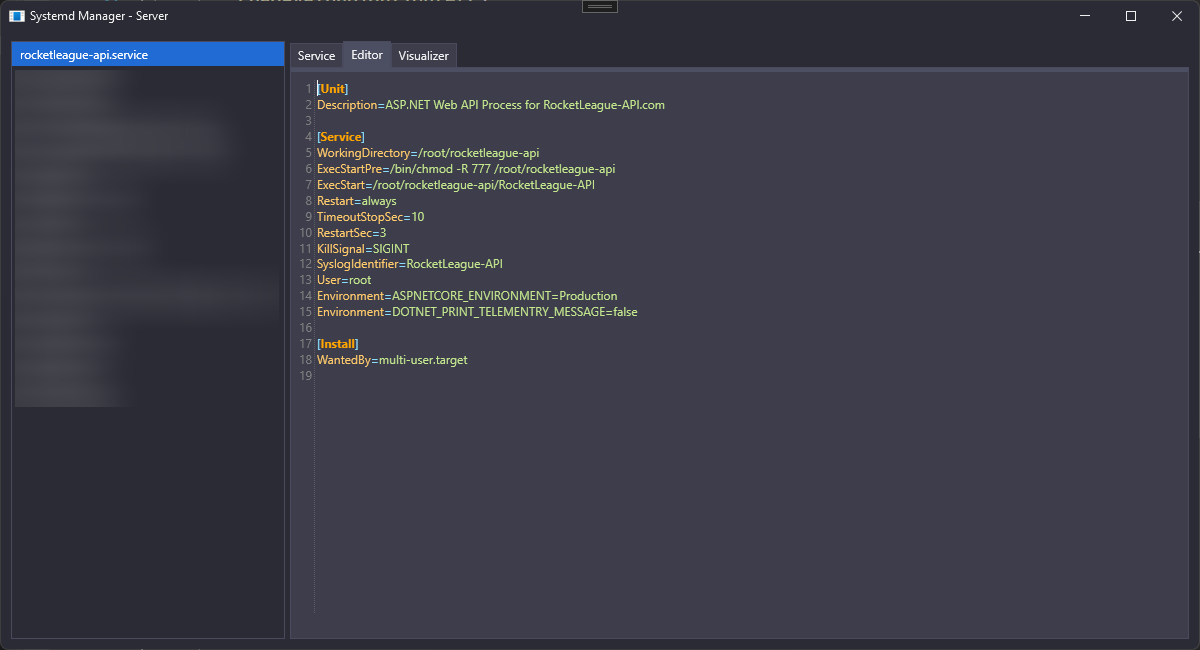Click the TimeoutStopSec=10 line

(x=371, y=217)
